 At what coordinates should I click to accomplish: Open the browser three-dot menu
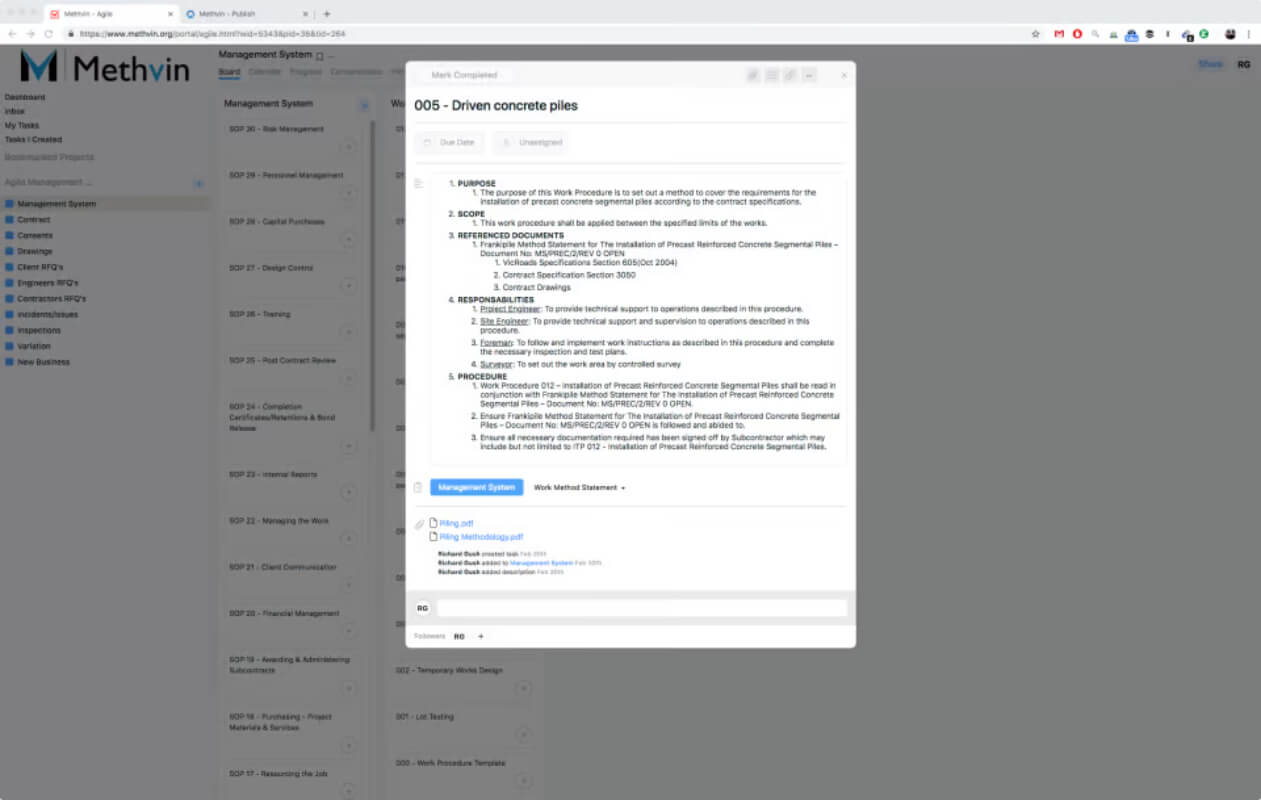tap(1249, 33)
